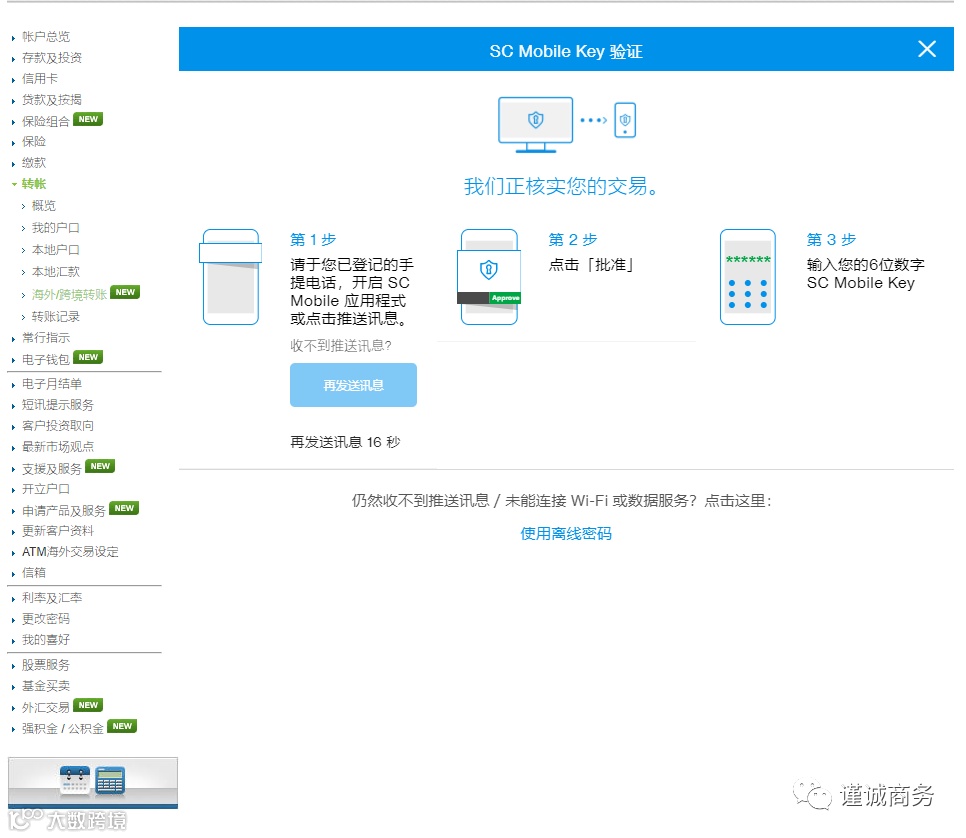Expand 常行指示 arrow
Image resolution: width=966 pixels, height=838 pixels.
(x=14, y=339)
